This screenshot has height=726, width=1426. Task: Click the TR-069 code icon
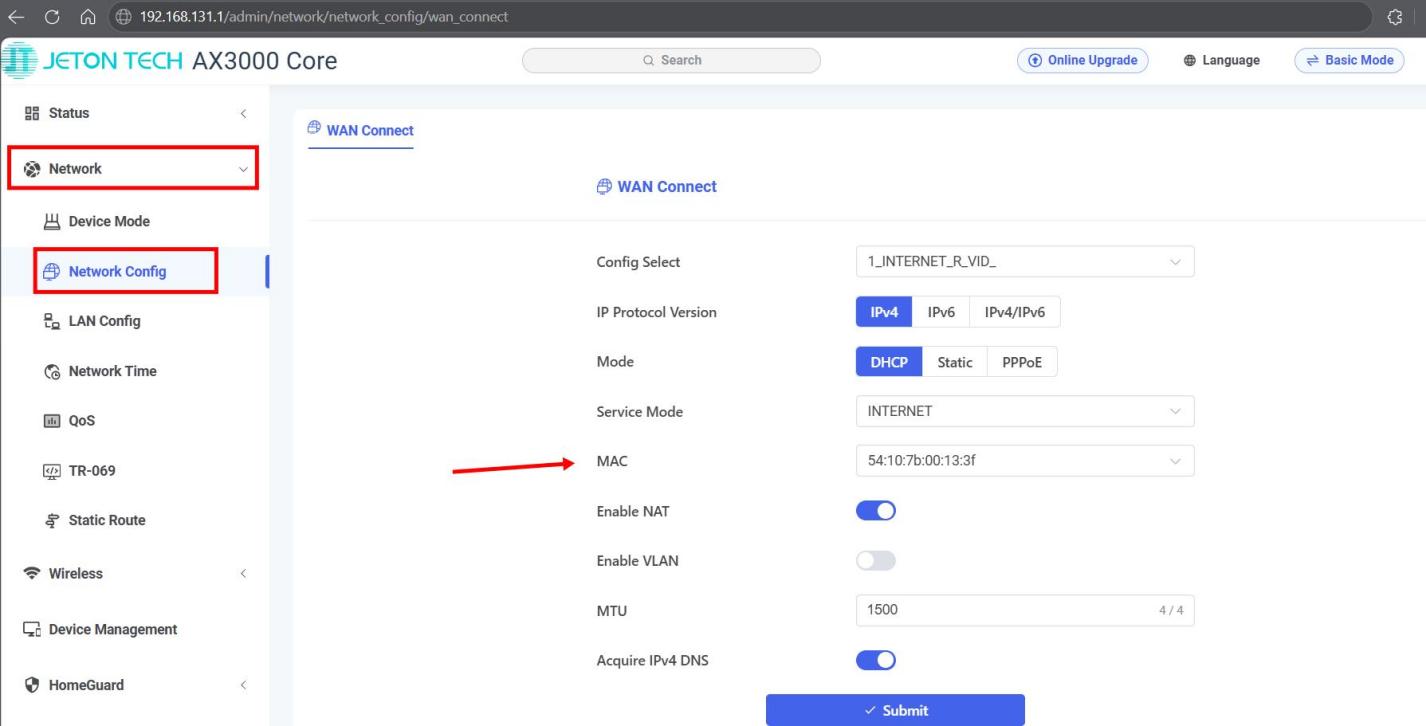pyautogui.click(x=52, y=471)
